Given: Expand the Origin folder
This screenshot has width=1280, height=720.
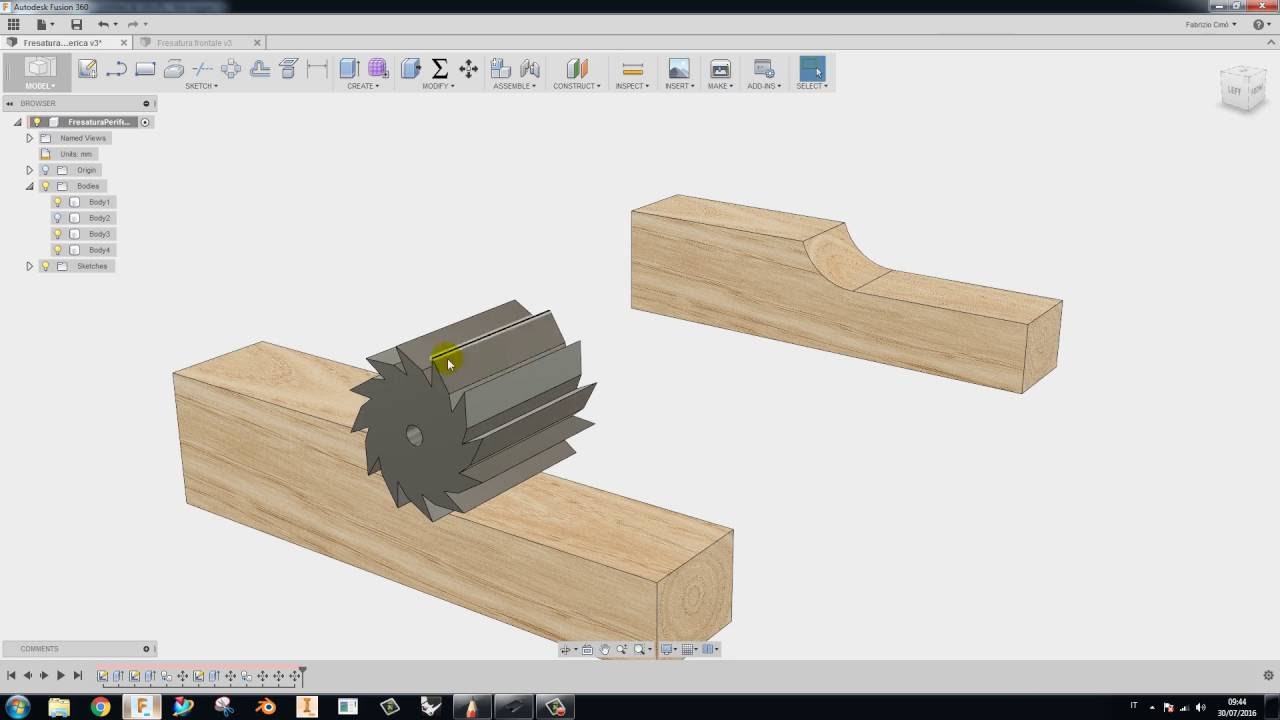Looking at the screenshot, I should tap(29, 170).
